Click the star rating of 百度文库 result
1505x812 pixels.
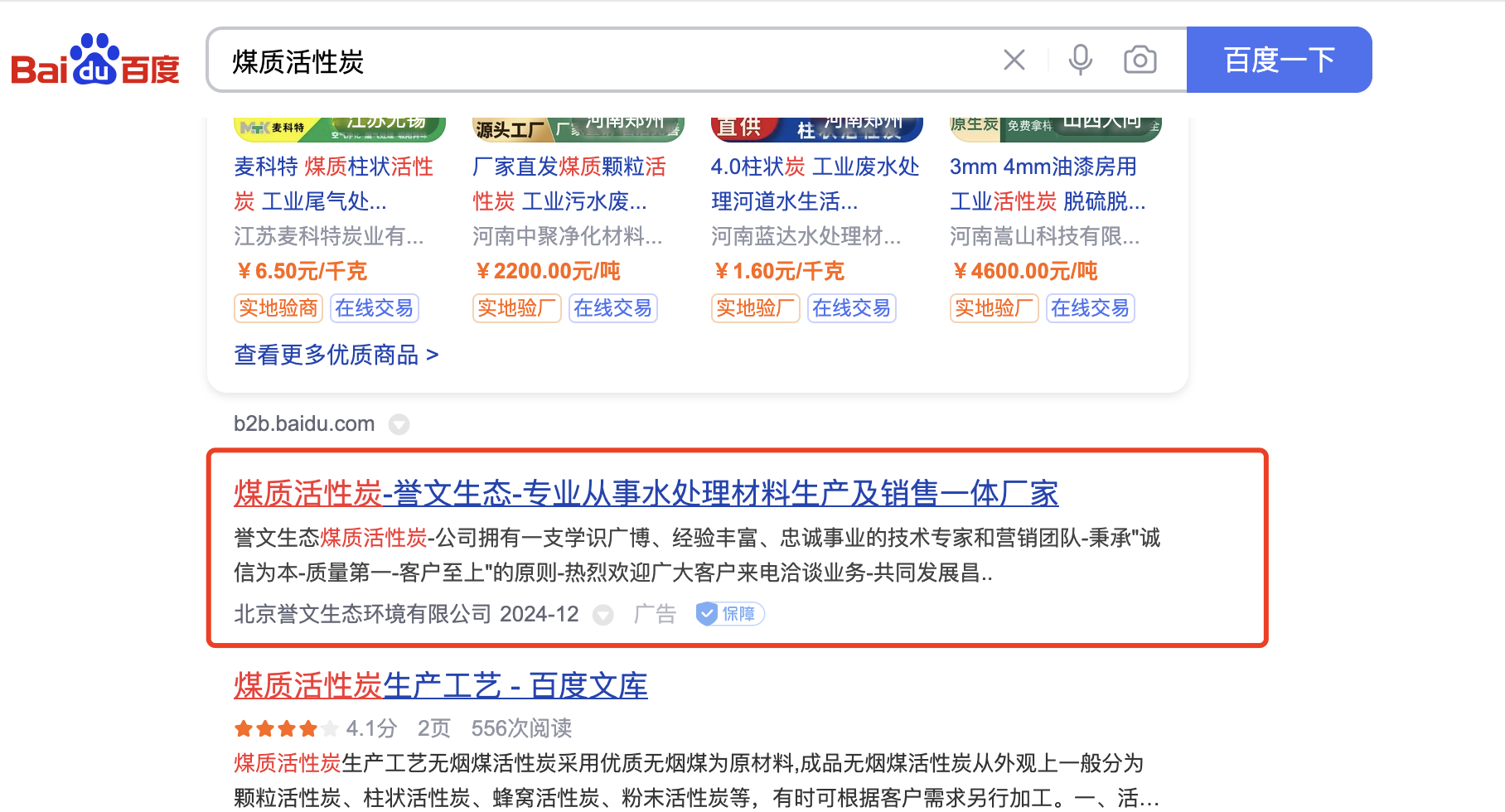pos(286,729)
